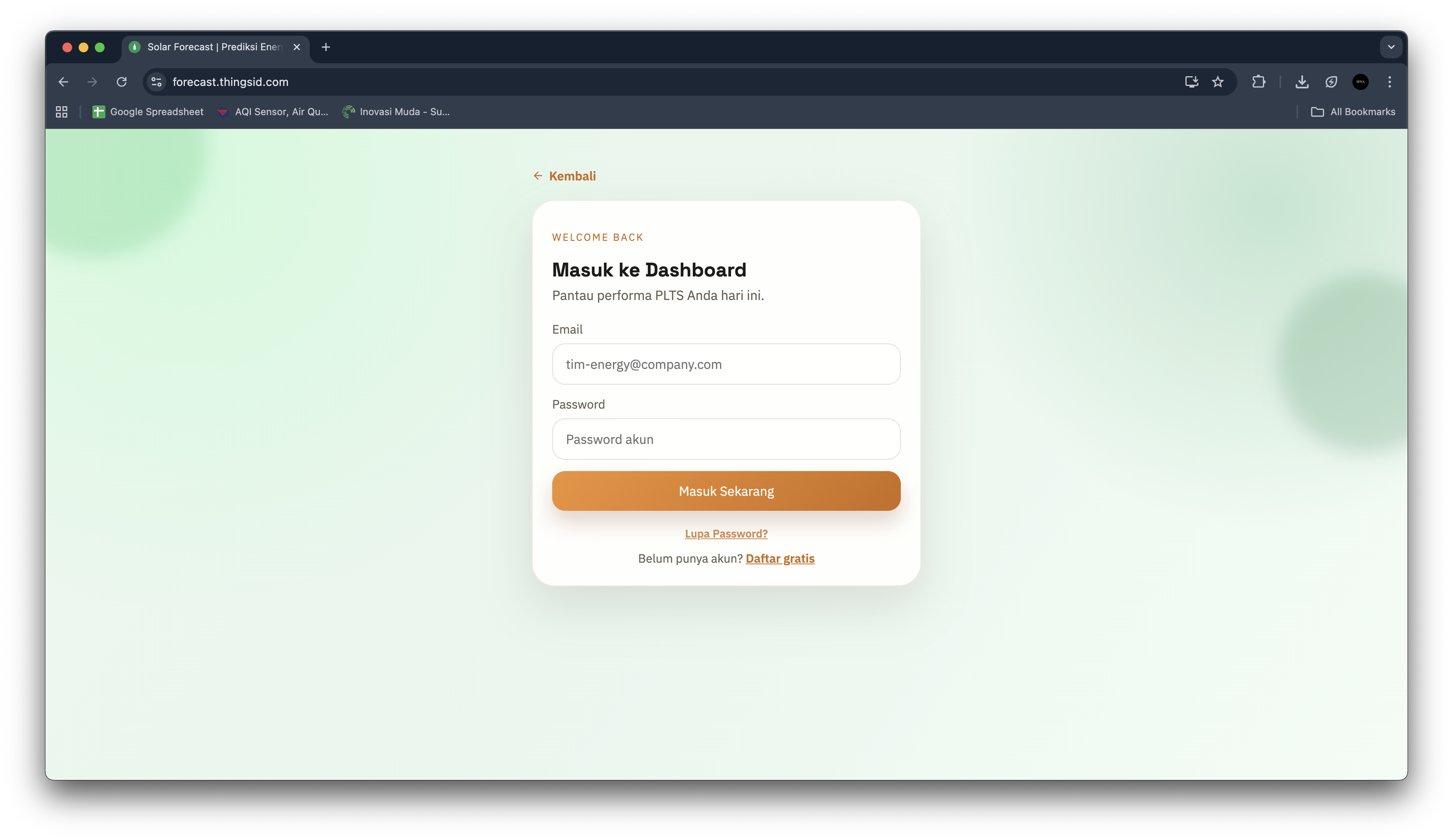This screenshot has width=1453, height=840.
Task: Open the Google Spreadsheet bookmark
Action: (148, 112)
